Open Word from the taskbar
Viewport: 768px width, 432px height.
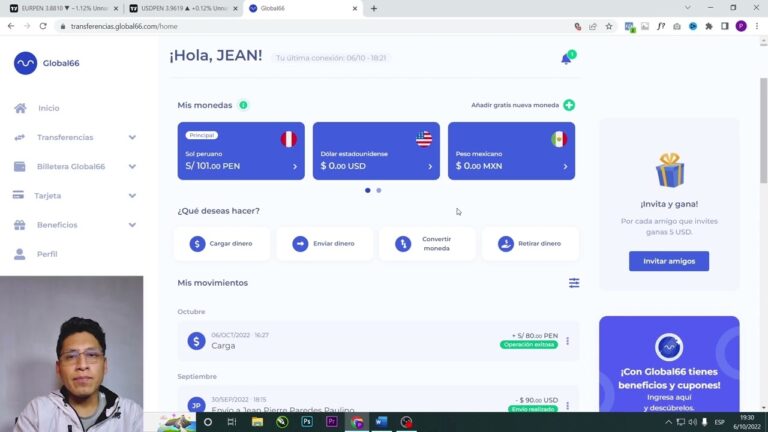coord(382,422)
